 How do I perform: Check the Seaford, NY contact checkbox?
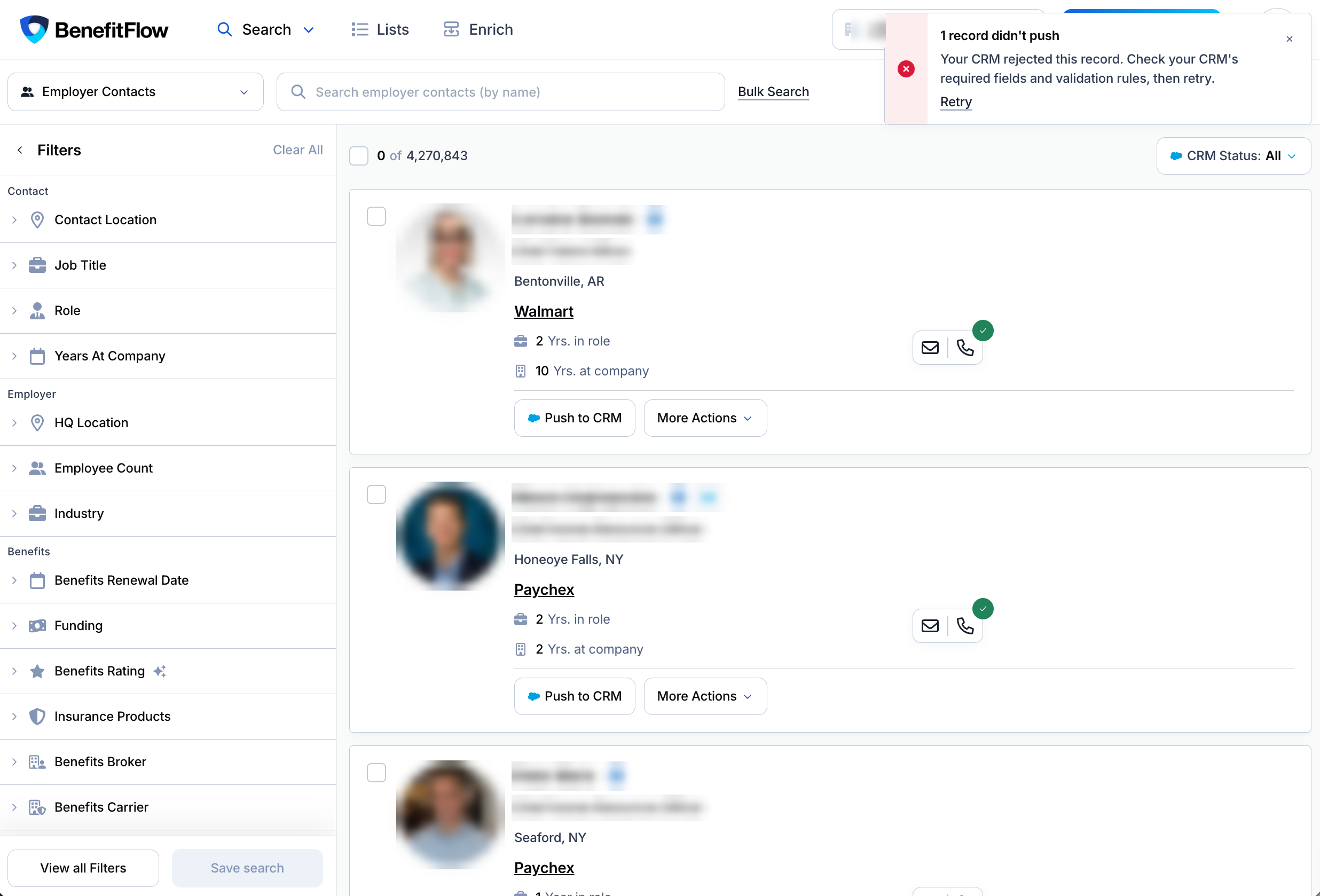[x=376, y=773]
